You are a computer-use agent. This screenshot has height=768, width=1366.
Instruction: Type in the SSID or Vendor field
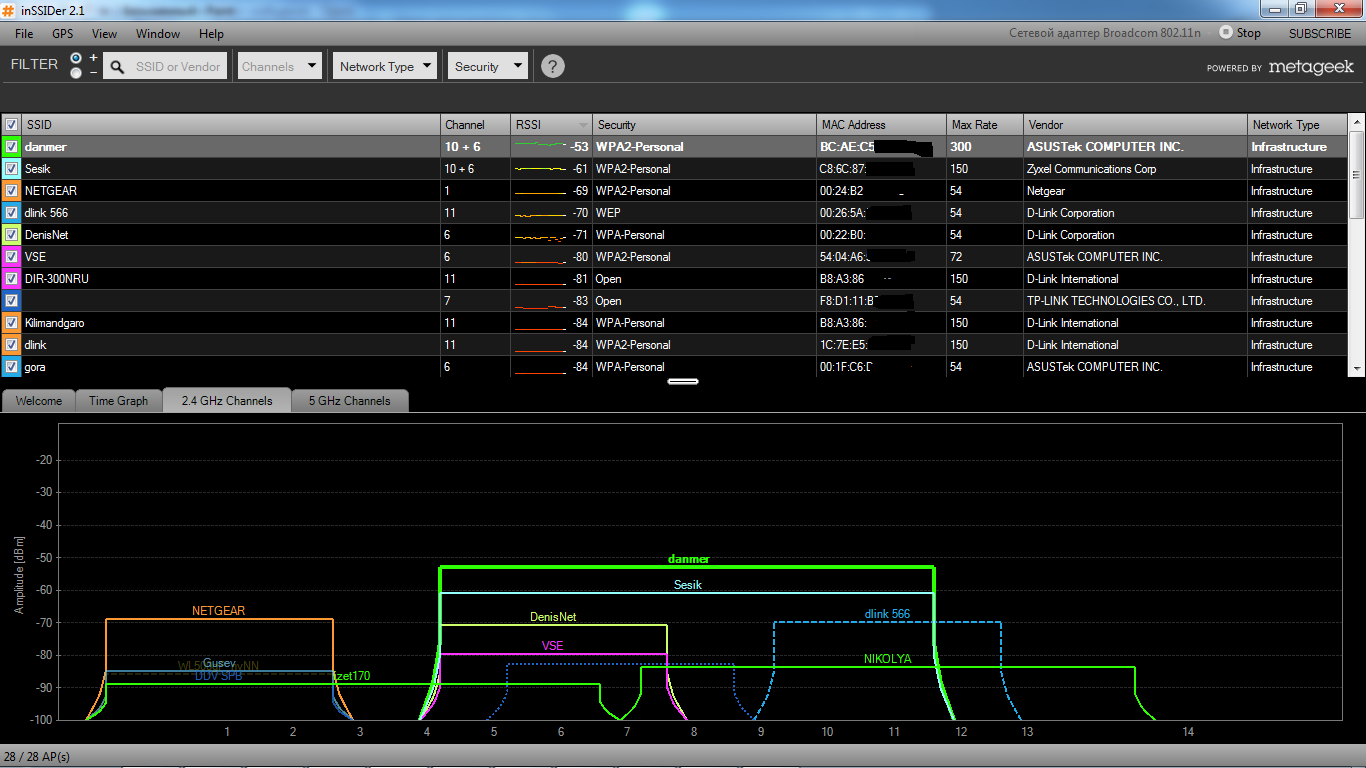pos(179,67)
